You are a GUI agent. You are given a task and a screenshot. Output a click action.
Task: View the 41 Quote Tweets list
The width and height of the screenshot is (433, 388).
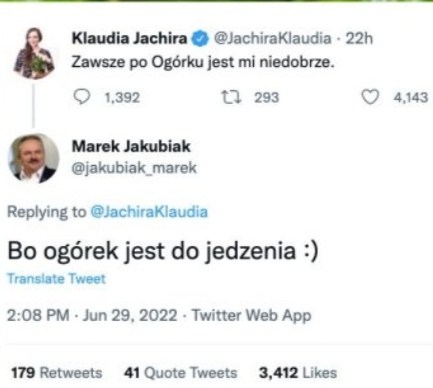coord(180,373)
